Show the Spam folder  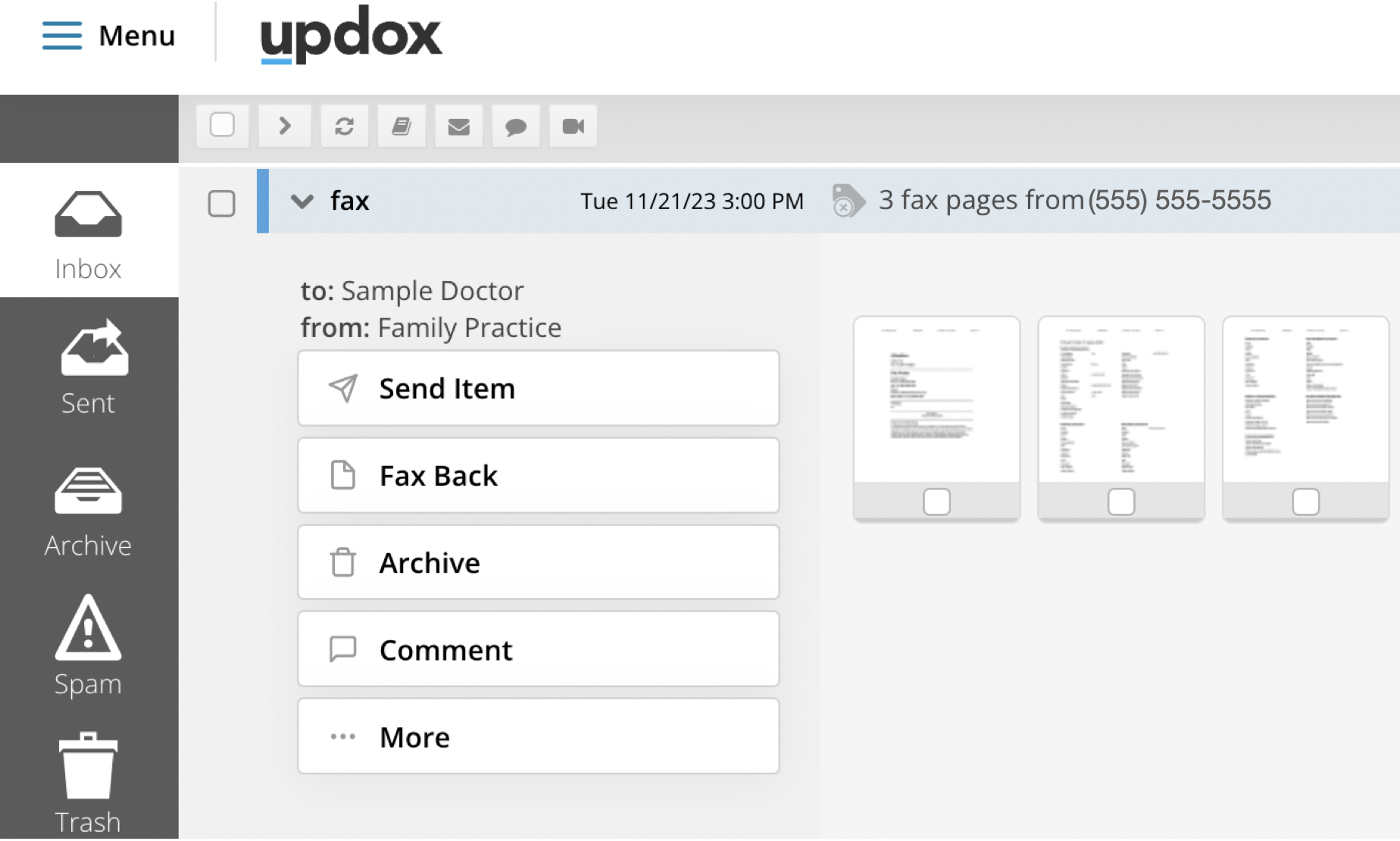(89, 646)
